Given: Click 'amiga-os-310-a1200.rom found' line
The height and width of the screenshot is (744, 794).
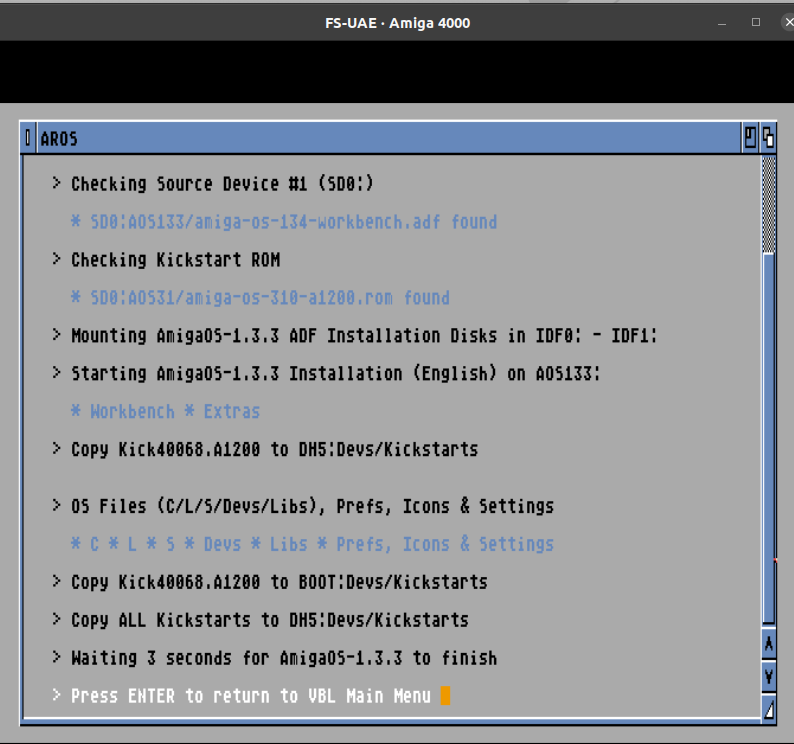Looking at the screenshot, I should click(x=260, y=298).
